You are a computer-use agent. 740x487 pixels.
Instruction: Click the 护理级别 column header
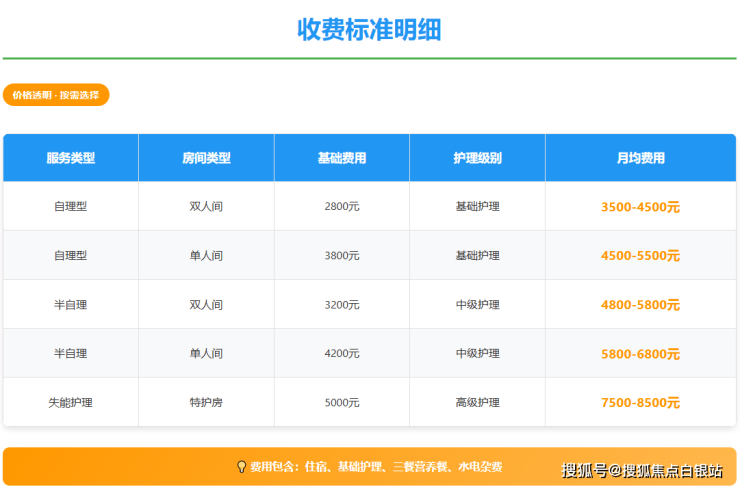[x=477, y=158]
